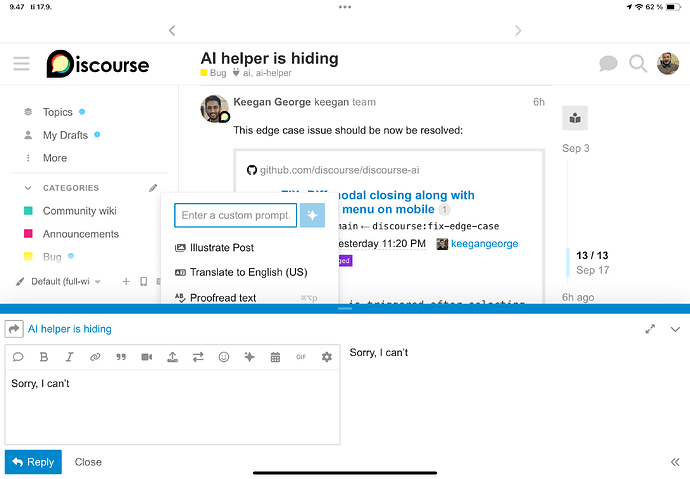This screenshot has width=690, height=479.
Task: Click into the composer text area
Action: pos(172,407)
